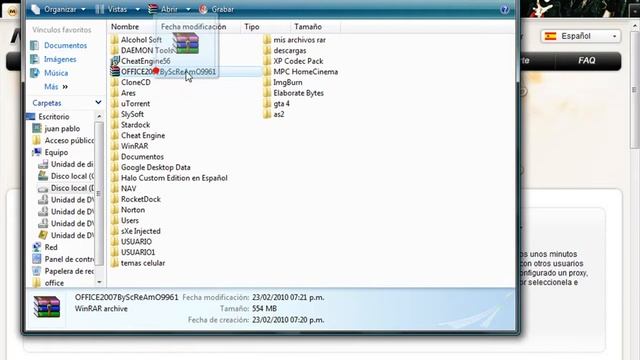
Task: Open the FAQ tab on the web page
Action: 587,61
